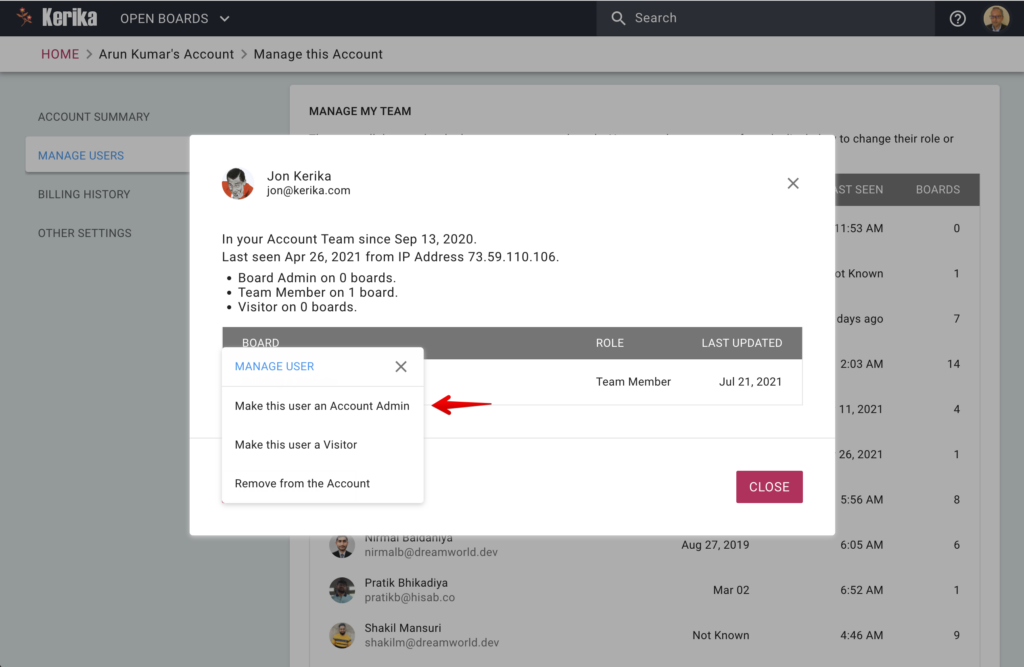The image size is (1024, 667).
Task: Go to the Home breadcrumb link
Action: coord(60,54)
